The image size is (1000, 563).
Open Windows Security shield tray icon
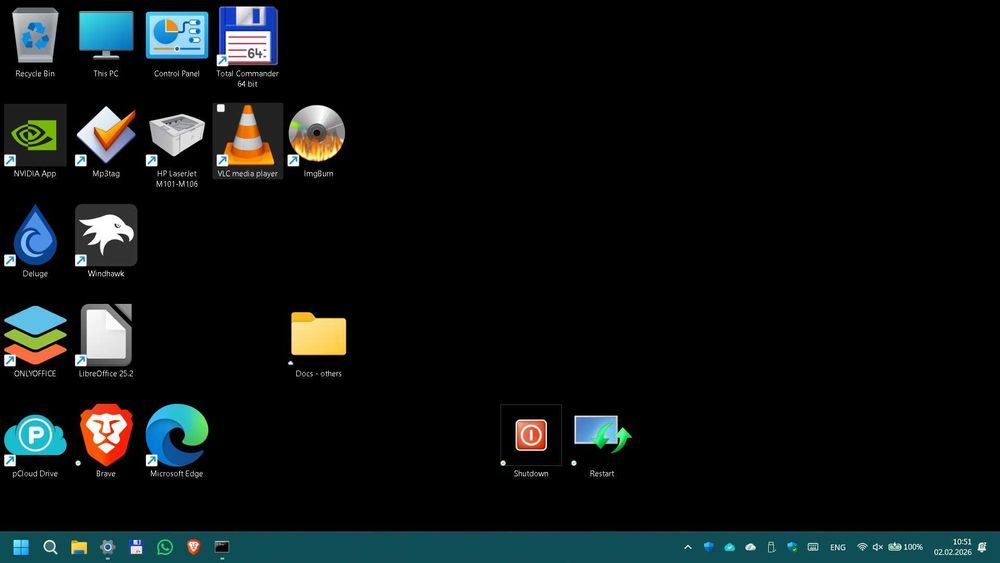[792, 547]
